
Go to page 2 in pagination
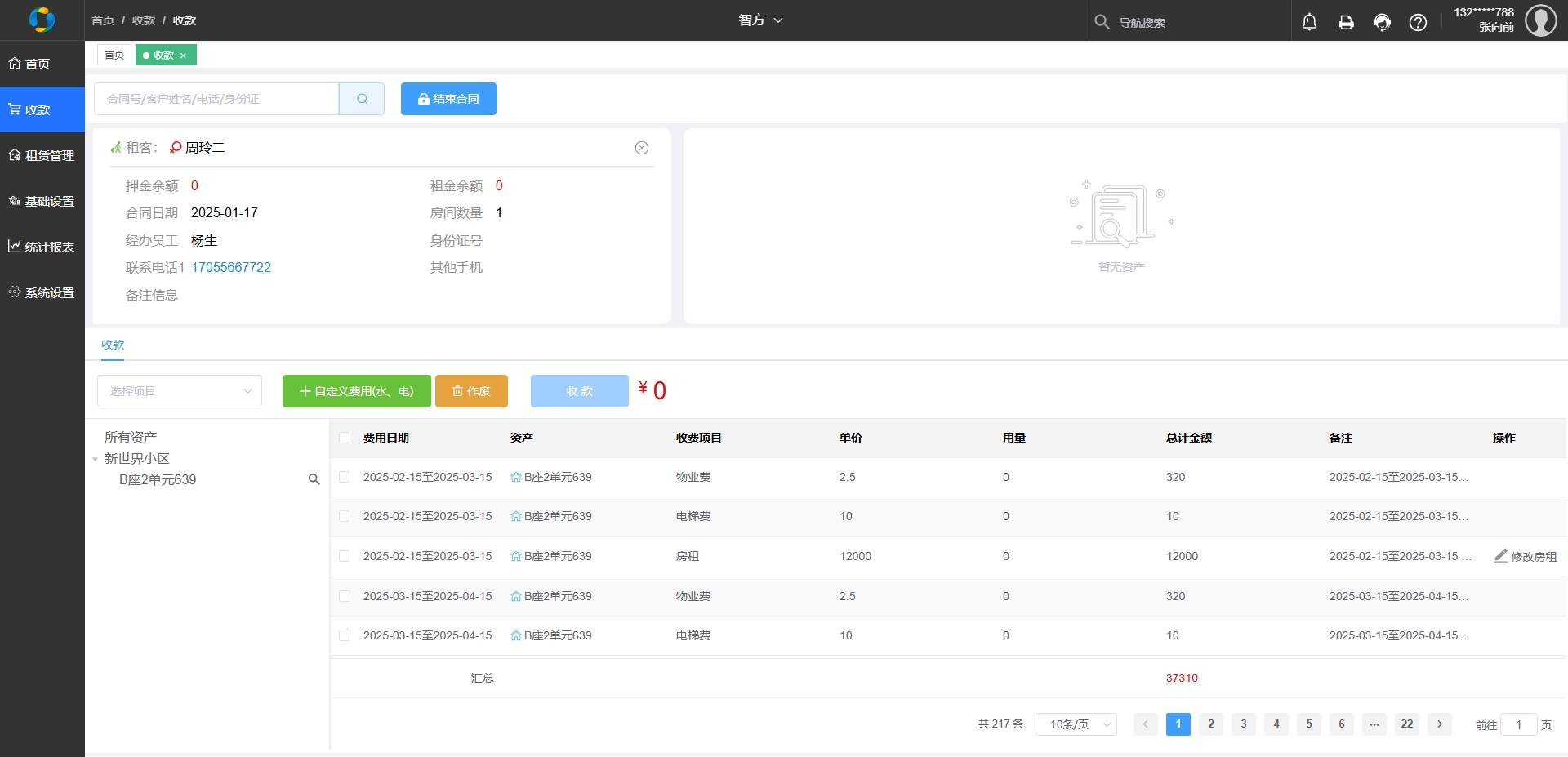[1210, 724]
